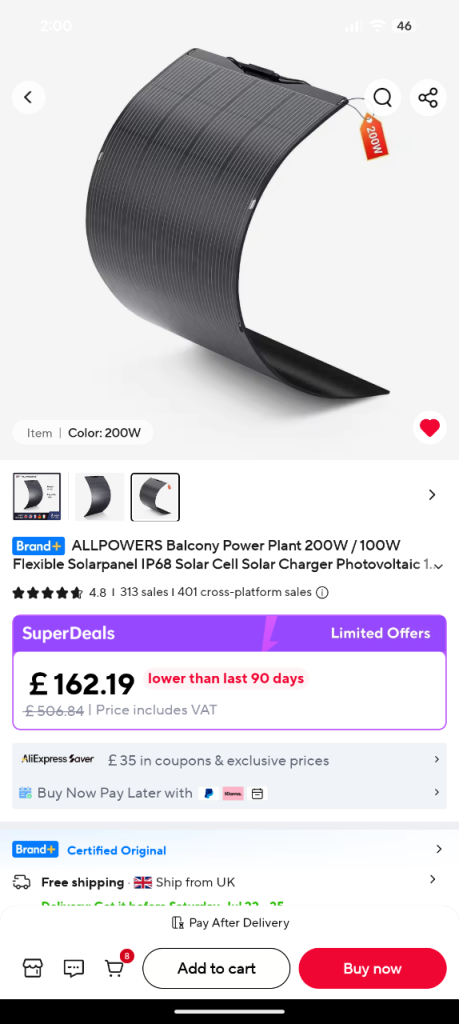View Free shipping details chevron

tap(432, 880)
